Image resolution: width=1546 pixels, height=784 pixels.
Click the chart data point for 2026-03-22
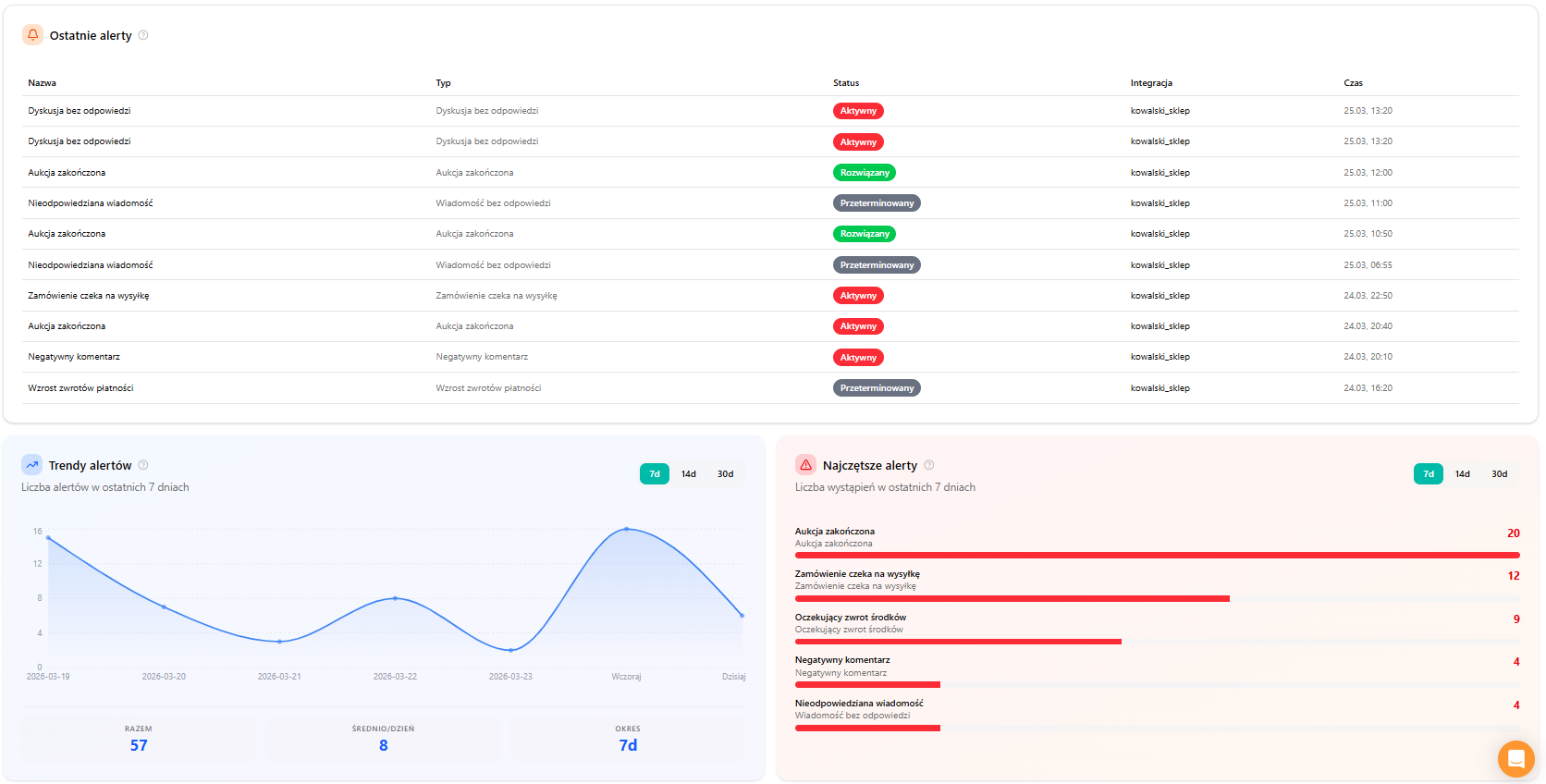coord(395,598)
